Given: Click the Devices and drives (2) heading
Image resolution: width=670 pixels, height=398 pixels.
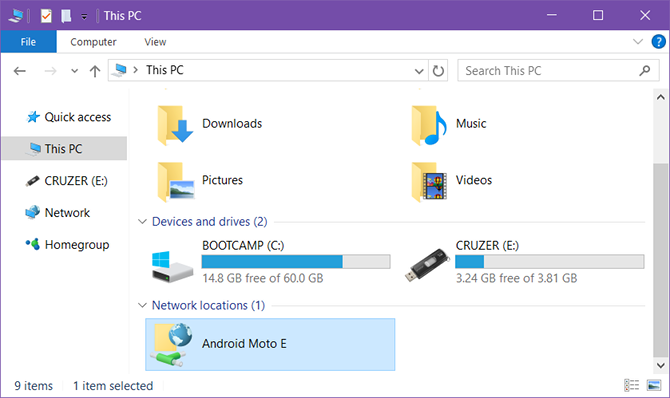Looking at the screenshot, I should point(209,221).
